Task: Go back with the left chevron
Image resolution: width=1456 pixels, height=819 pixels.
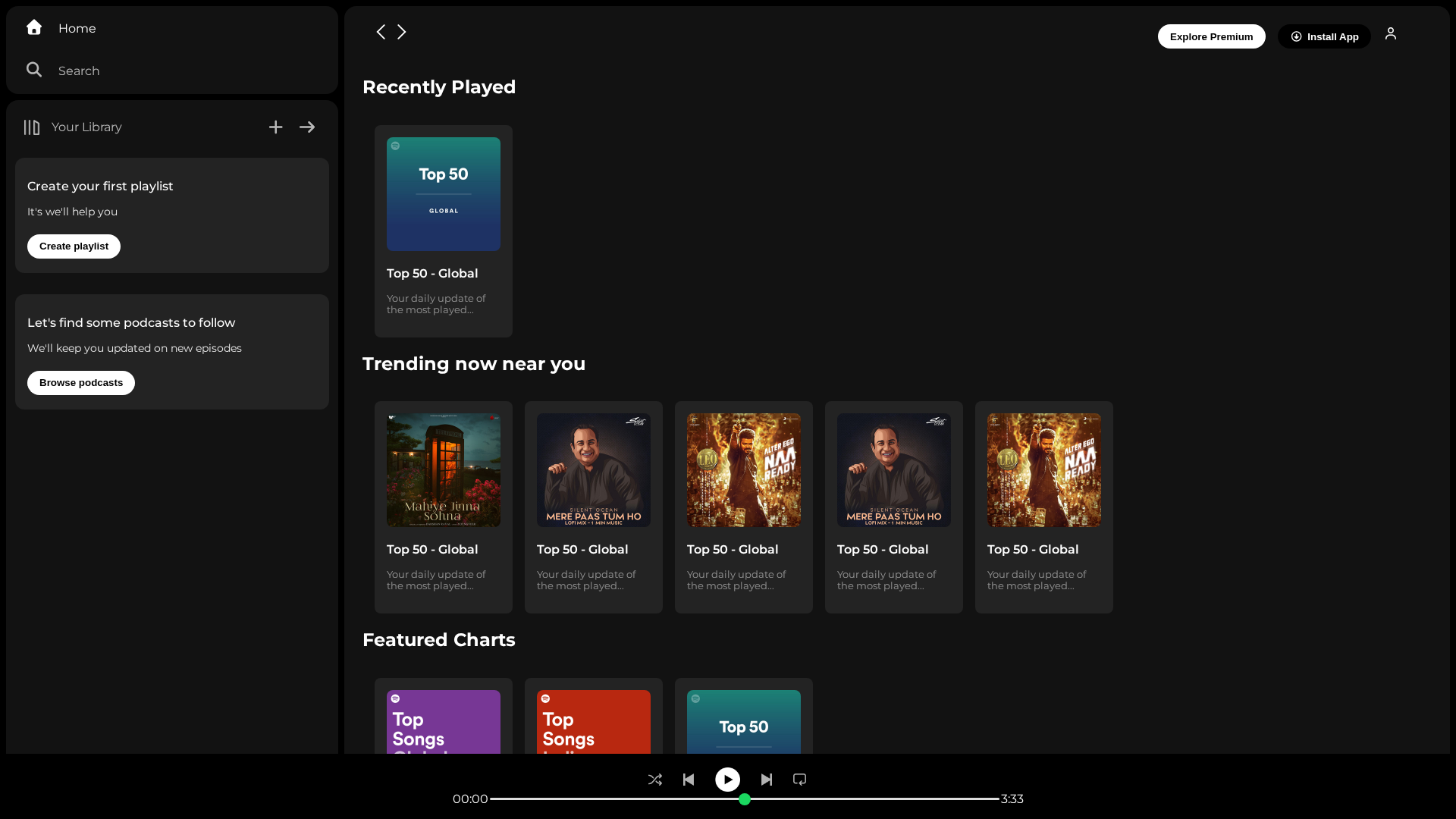Action: (381, 32)
